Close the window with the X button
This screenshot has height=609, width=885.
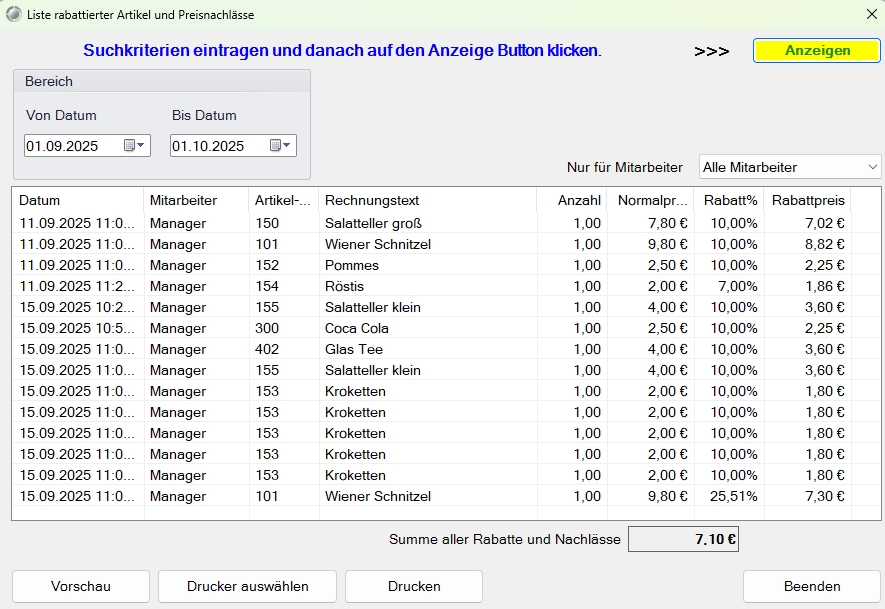[871, 14]
